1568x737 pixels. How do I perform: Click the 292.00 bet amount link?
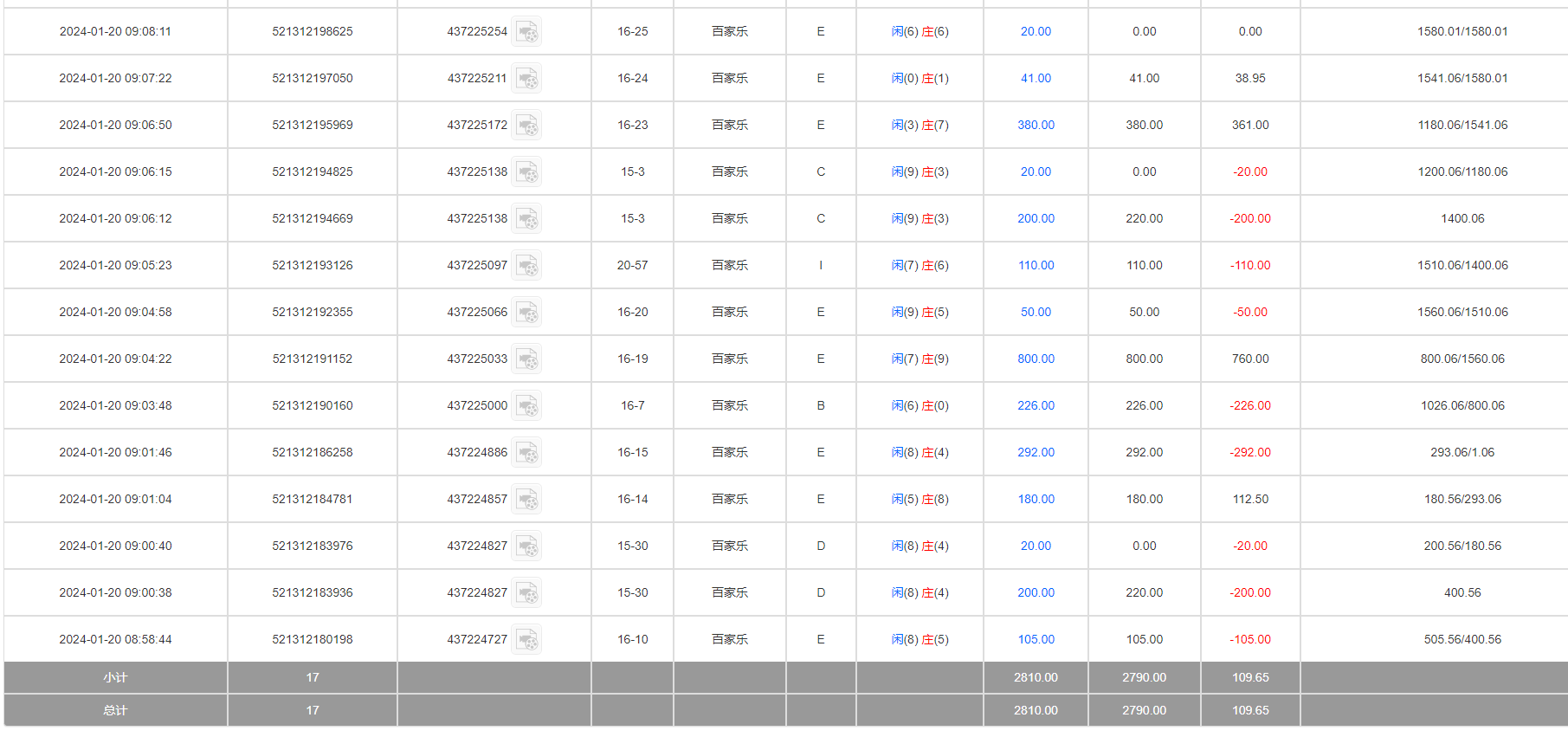[1036, 452]
